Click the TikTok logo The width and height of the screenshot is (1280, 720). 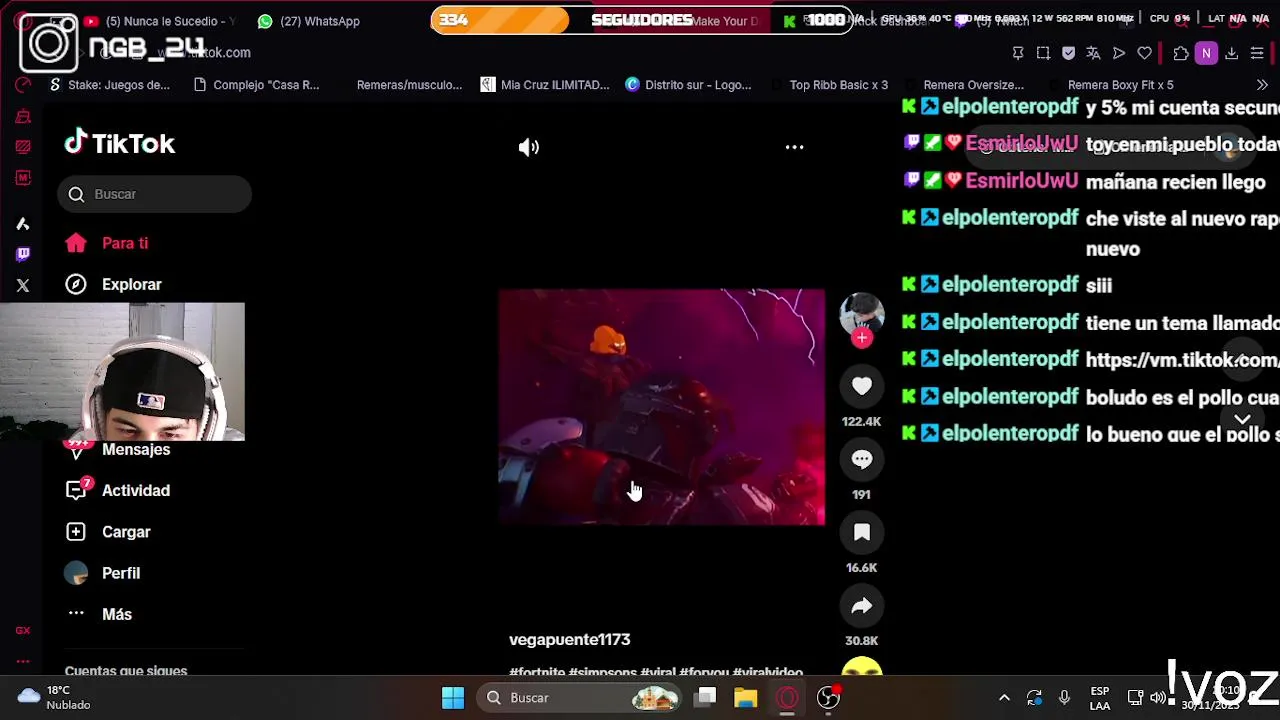[120, 144]
